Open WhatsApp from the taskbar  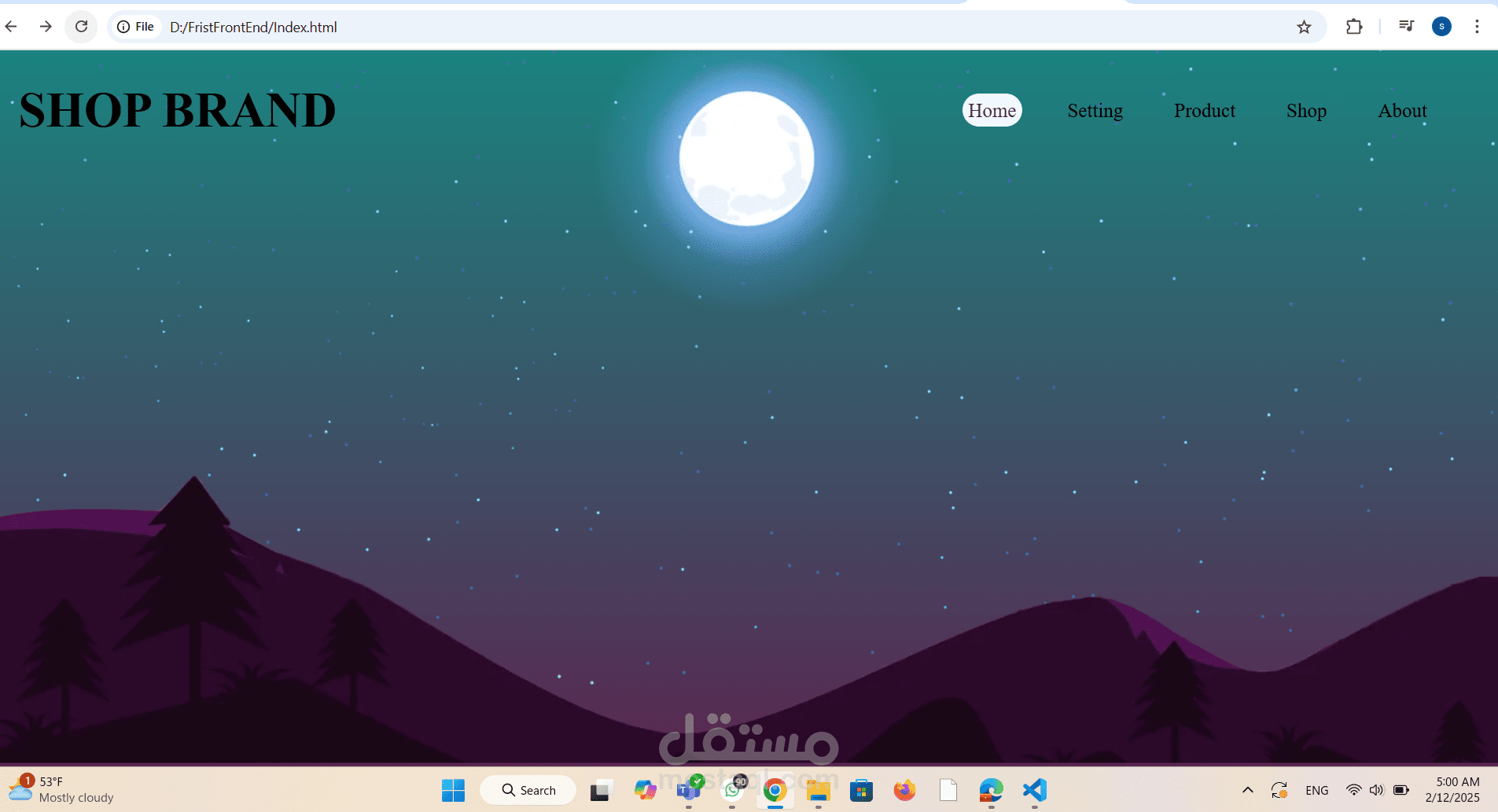tap(732, 790)
